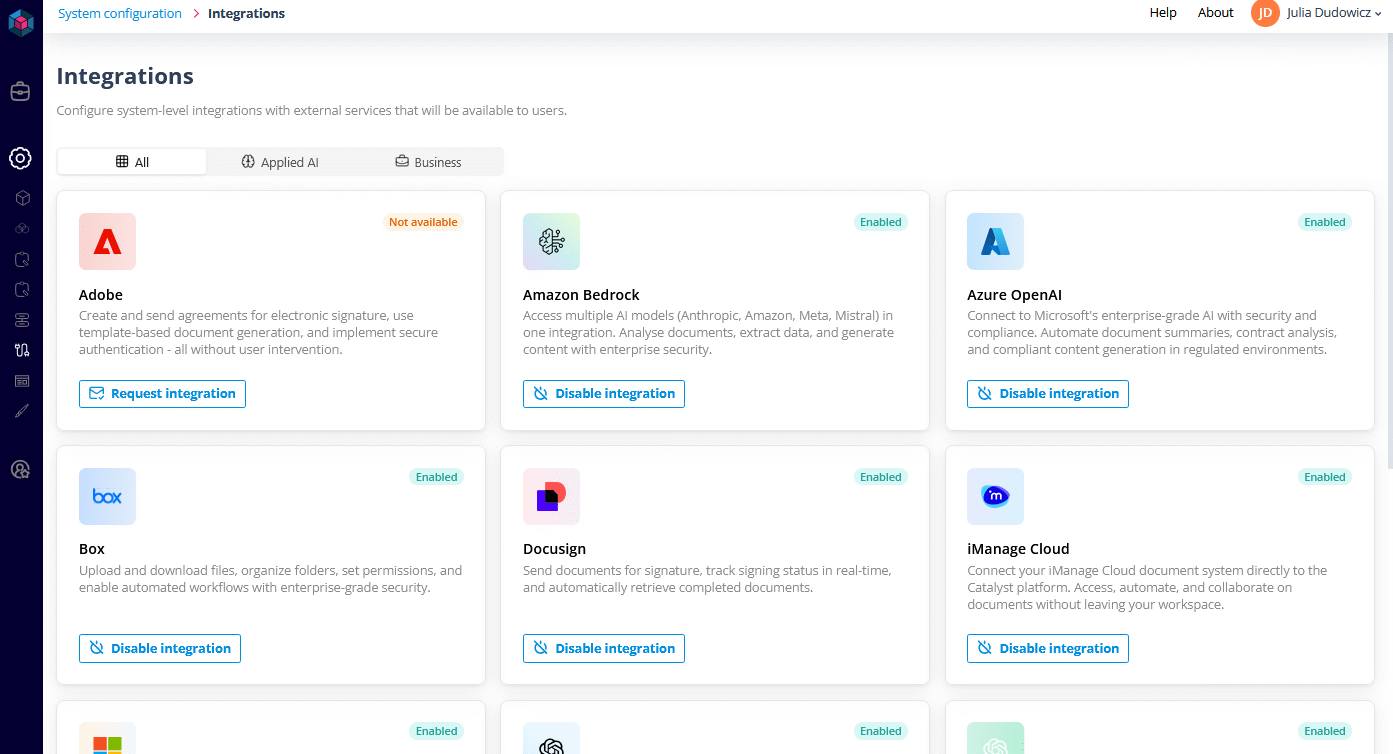Click the Adobe card title
Viewport: 1393px width, 754px height.
coord(101,295)
